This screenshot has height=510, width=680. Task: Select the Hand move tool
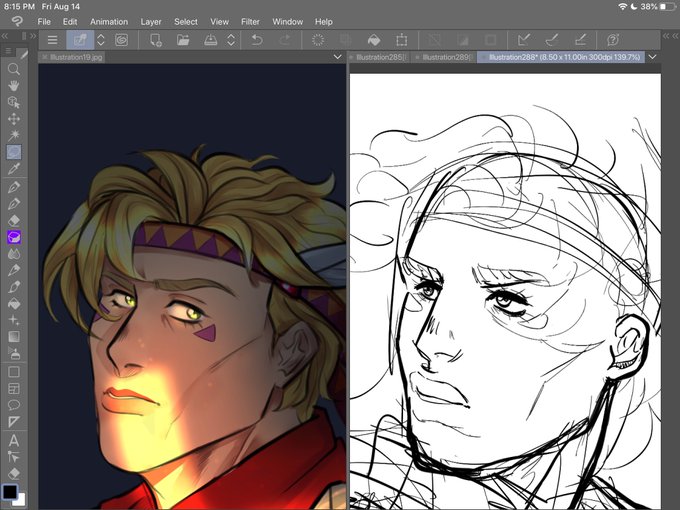pos(14,85)
